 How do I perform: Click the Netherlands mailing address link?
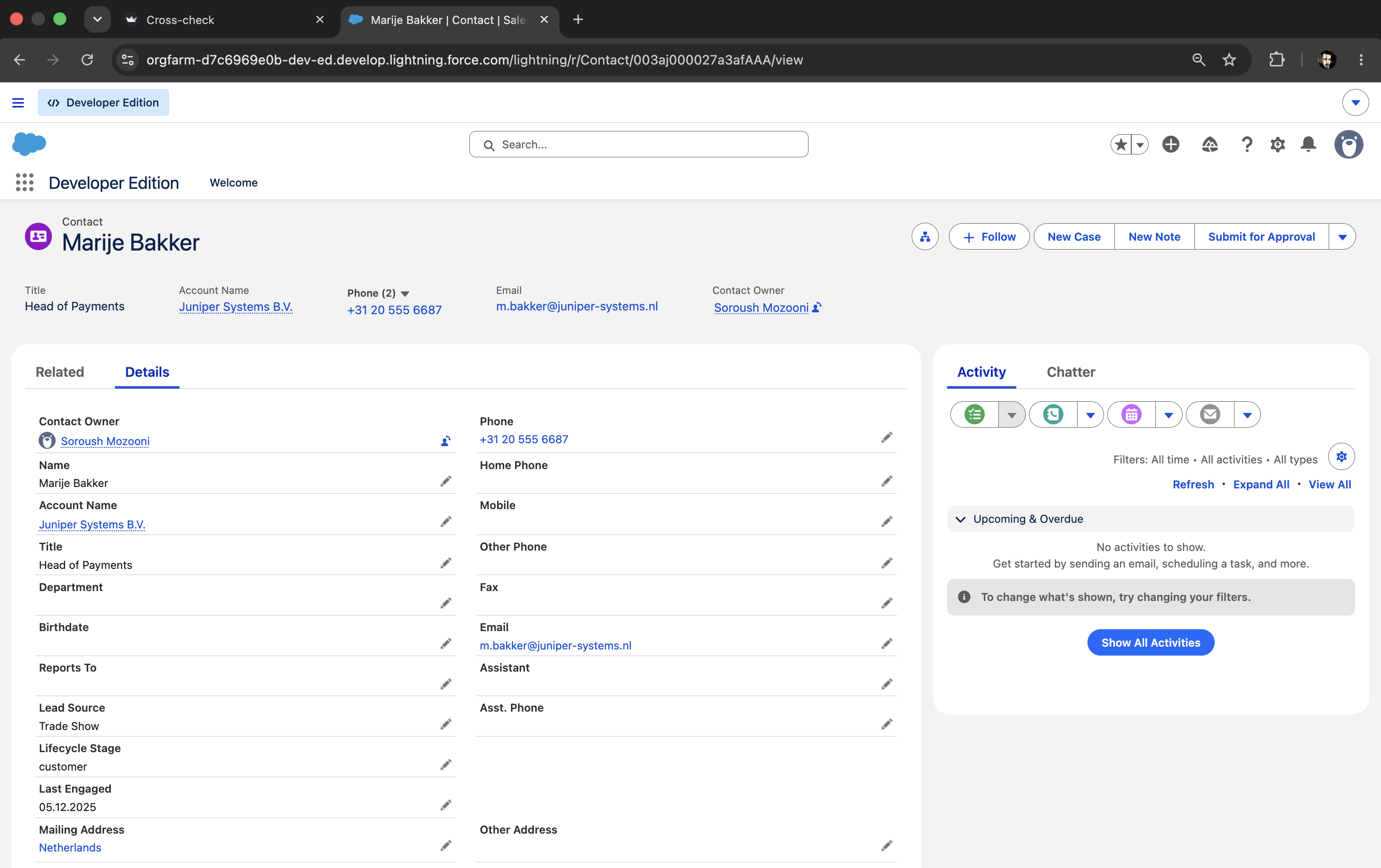click(x=70, y=847)
